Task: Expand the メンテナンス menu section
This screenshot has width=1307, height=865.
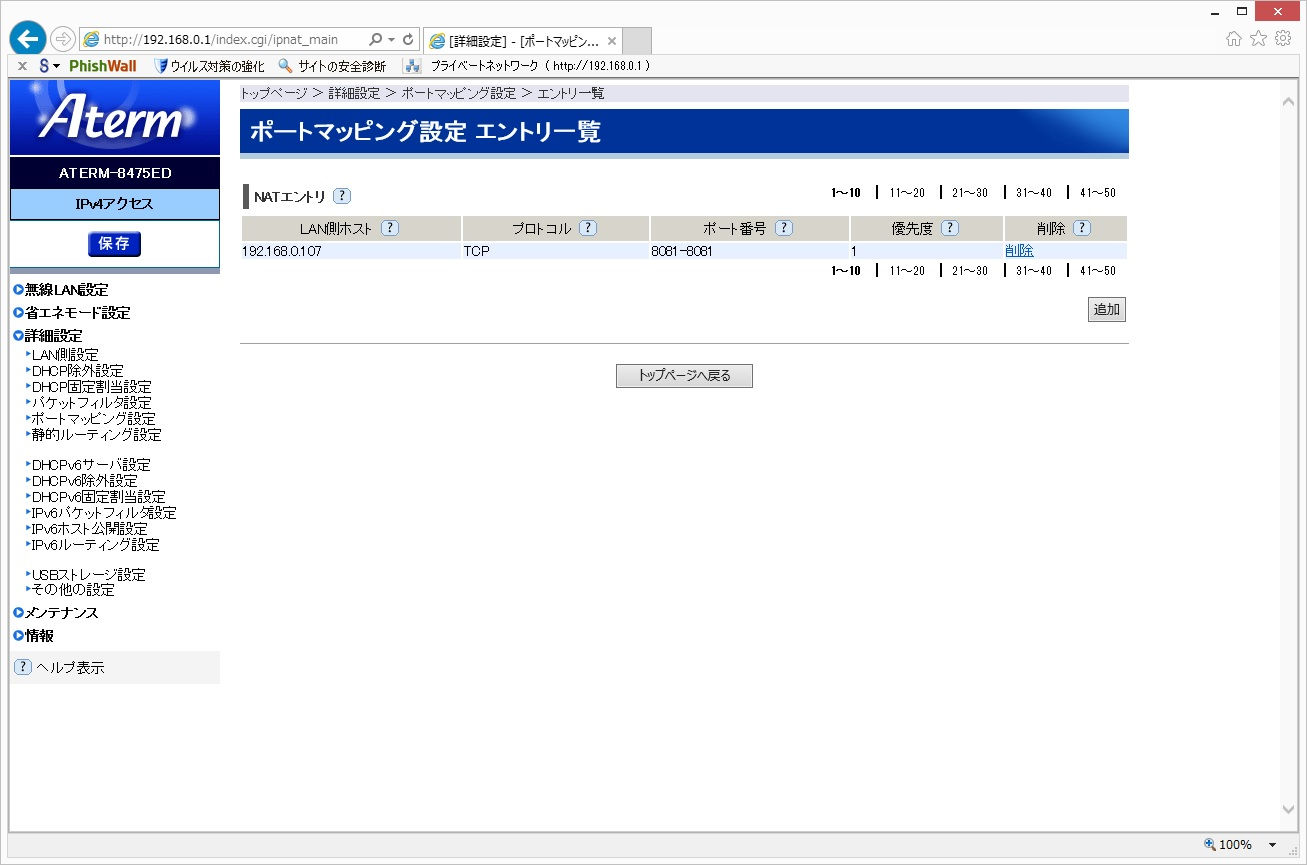Action: pyautogui.click(x=61, y=613)
